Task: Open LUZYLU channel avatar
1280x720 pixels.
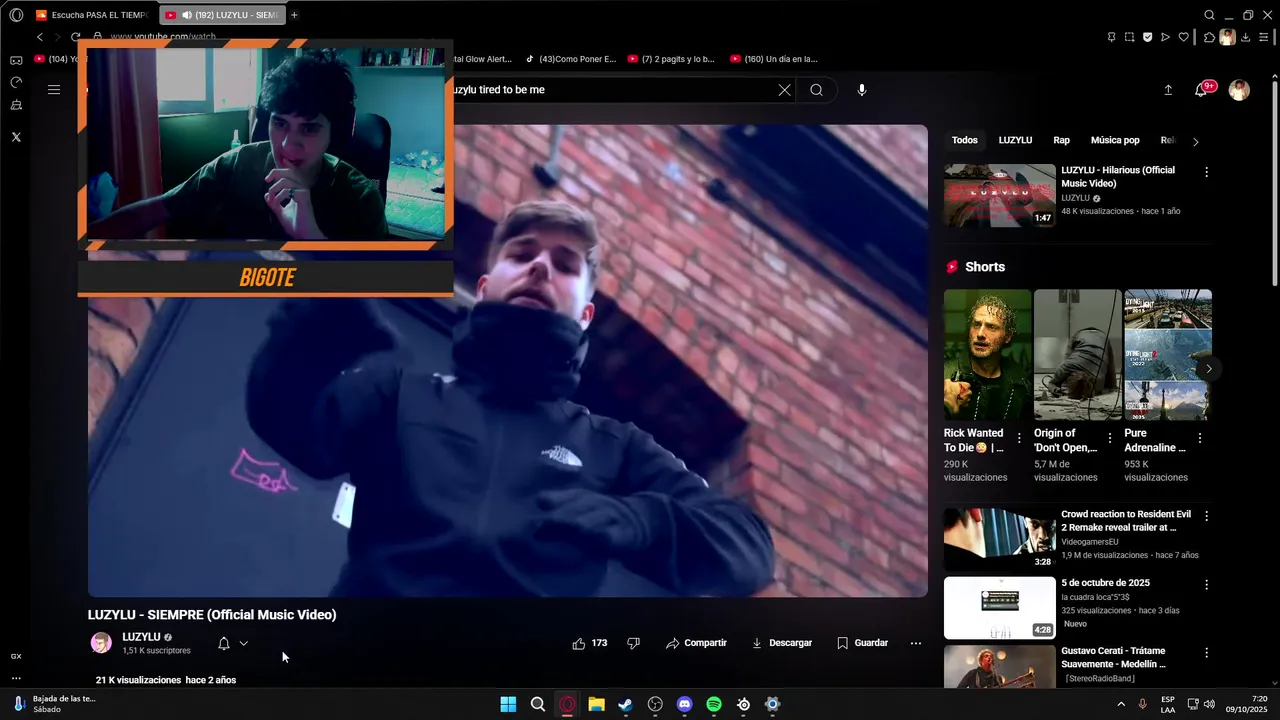Action: coord(101,643)
